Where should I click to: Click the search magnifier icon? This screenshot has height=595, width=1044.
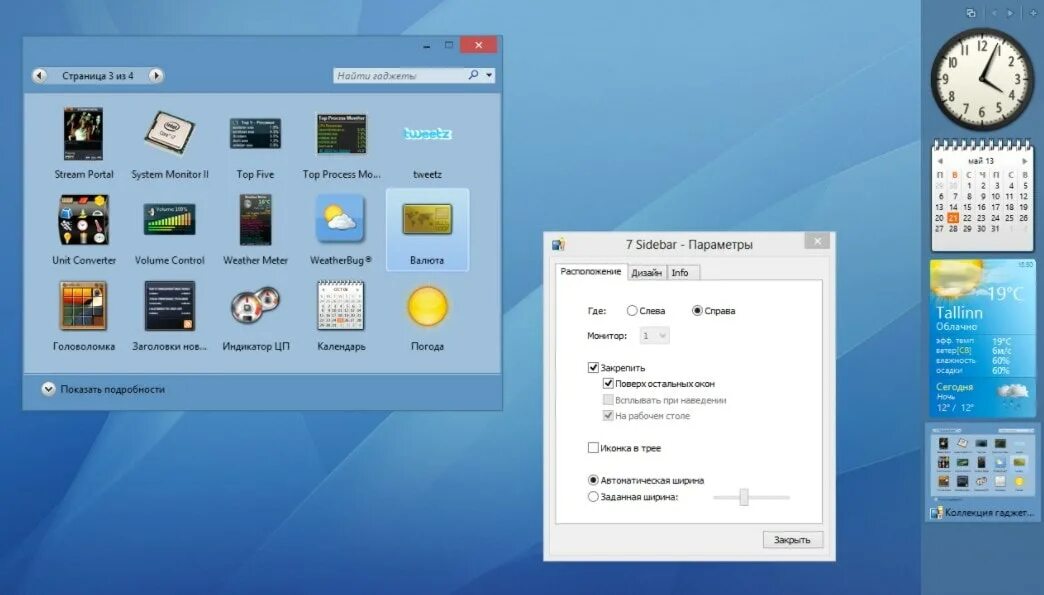pyautogui.click(x=473, y=75)
